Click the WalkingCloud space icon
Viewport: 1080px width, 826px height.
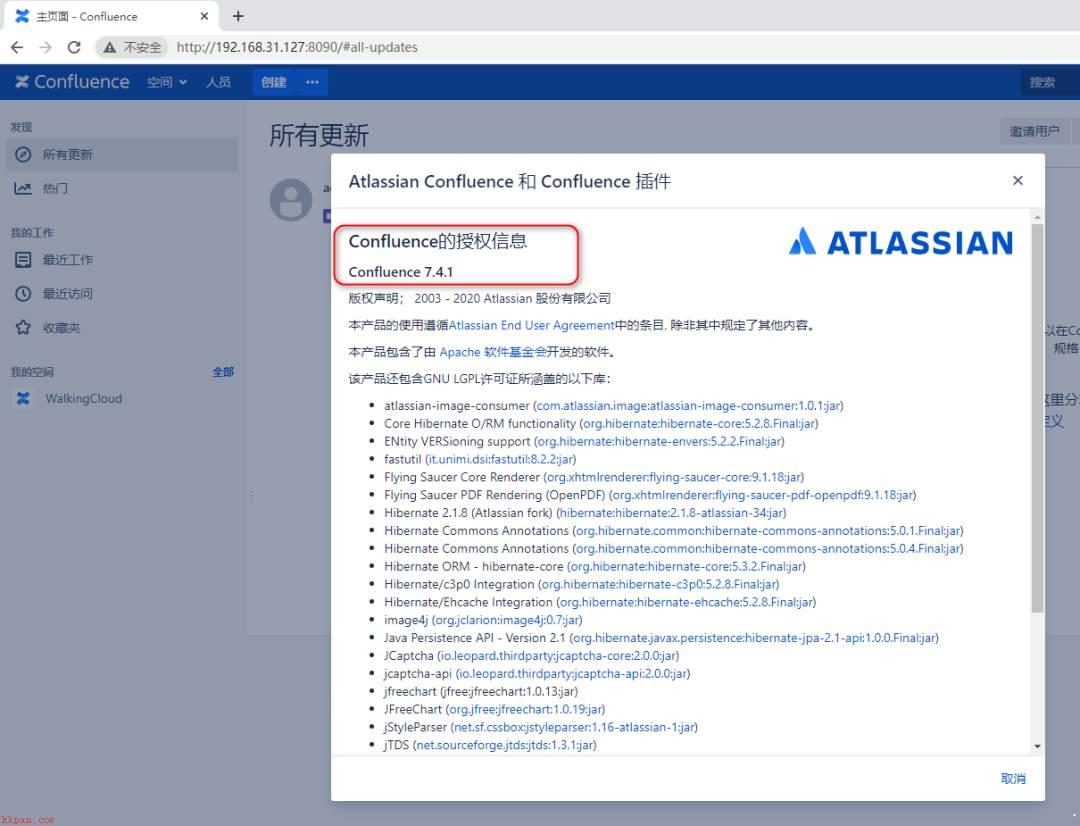click(x=23, y=398)
